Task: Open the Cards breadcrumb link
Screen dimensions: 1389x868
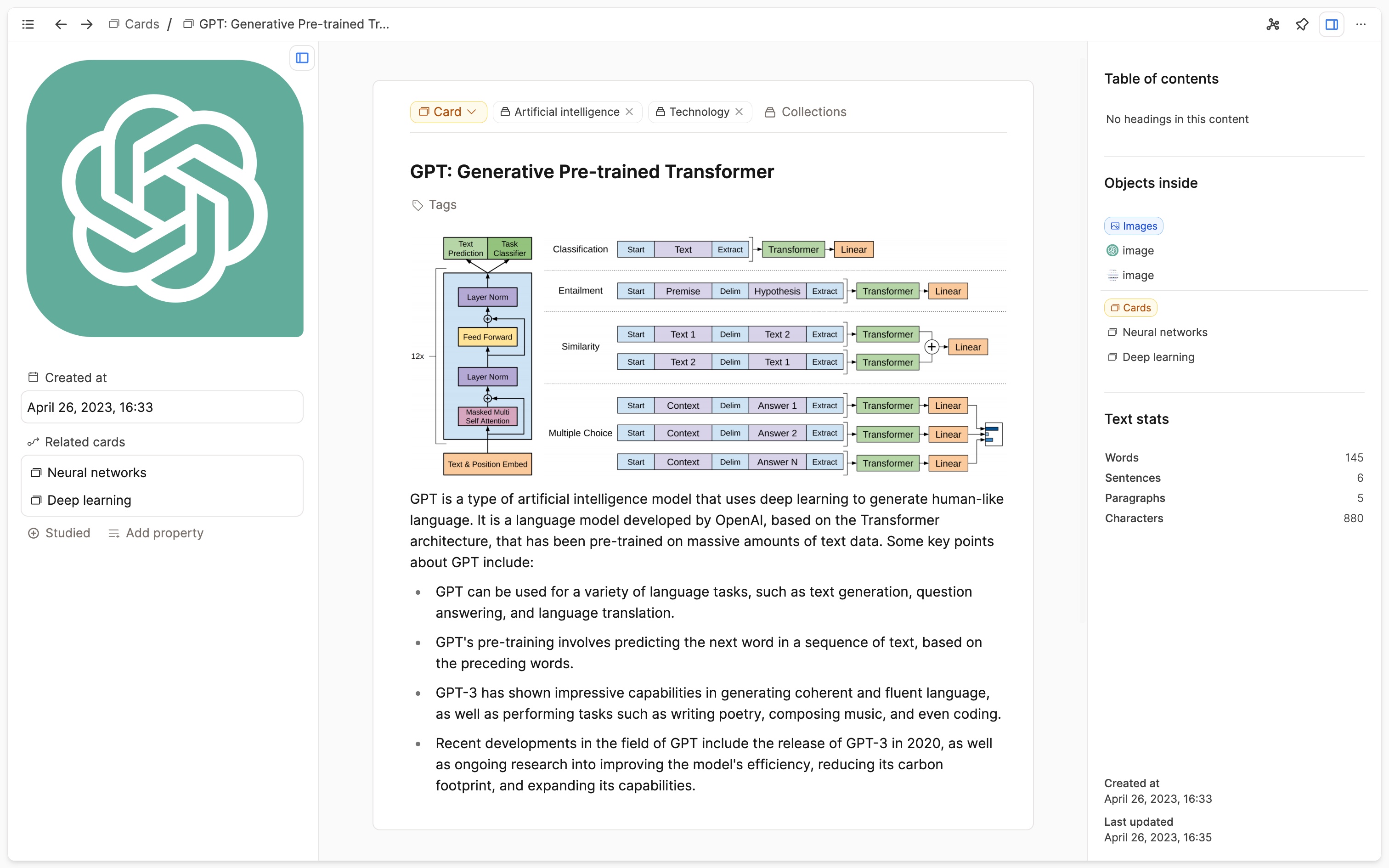Action: coord(141,24)
